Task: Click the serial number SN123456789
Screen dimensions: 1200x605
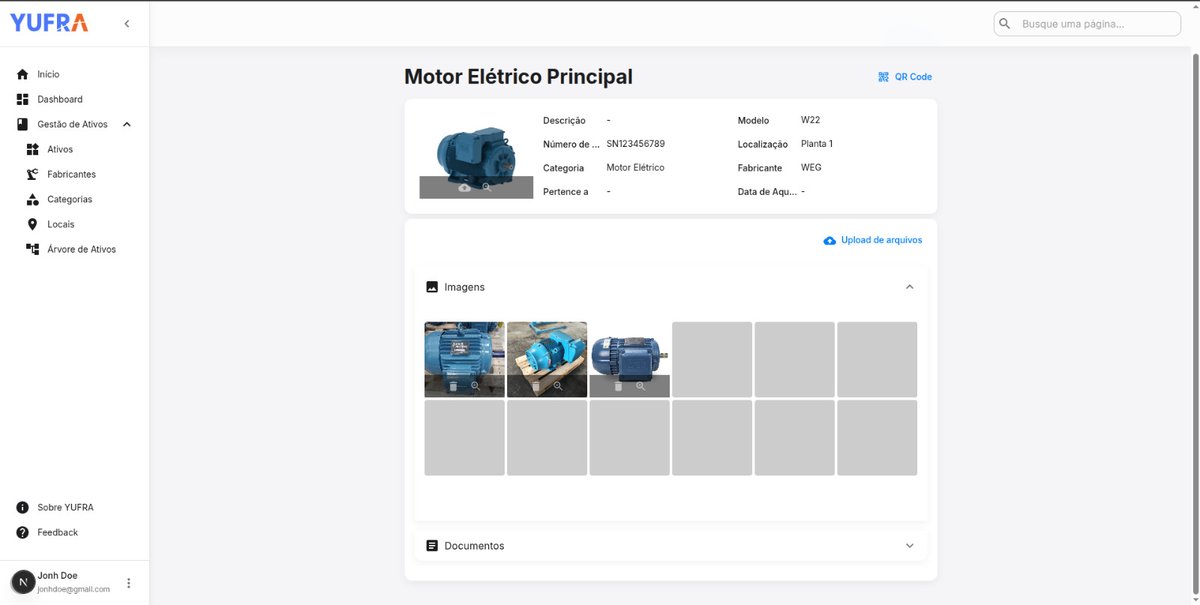Action: [636, 144]
